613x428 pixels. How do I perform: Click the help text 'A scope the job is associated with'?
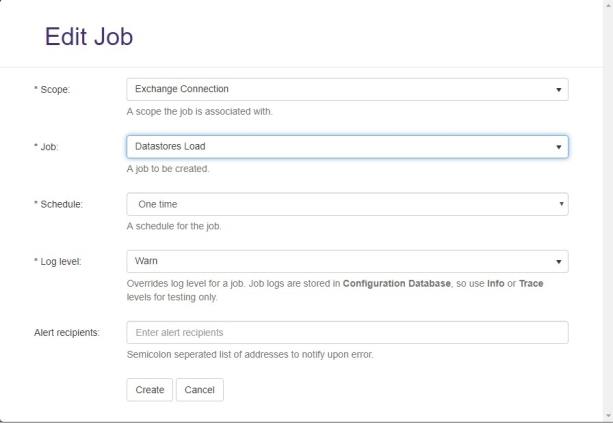pos(199,111)
